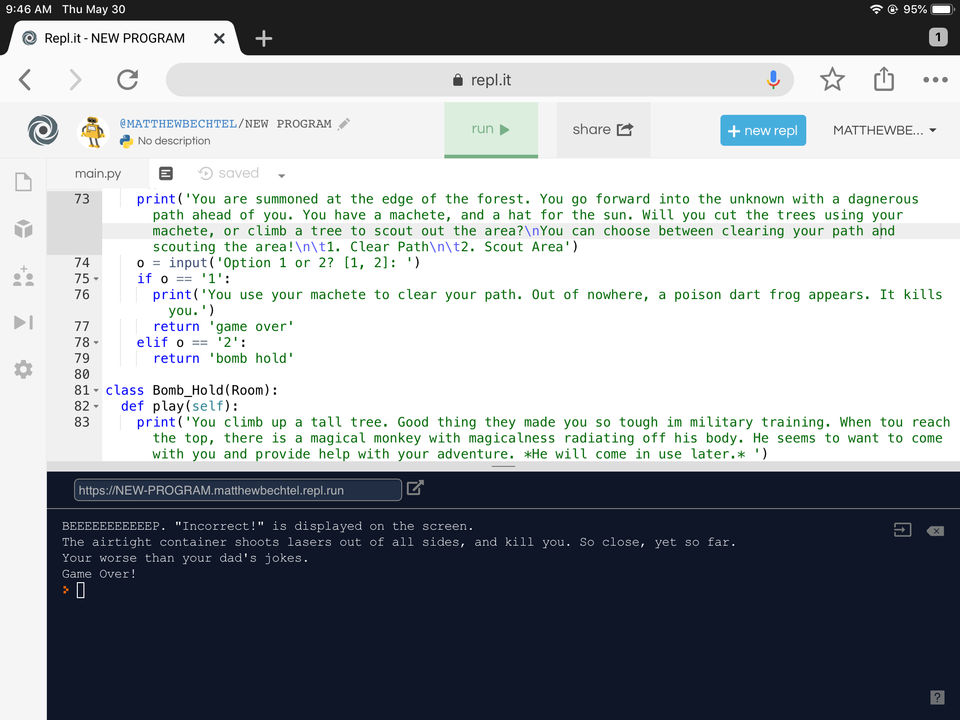Go back with the browser back arrow
The height and width of the screenshot is (720, 960).
click(25, 80)
